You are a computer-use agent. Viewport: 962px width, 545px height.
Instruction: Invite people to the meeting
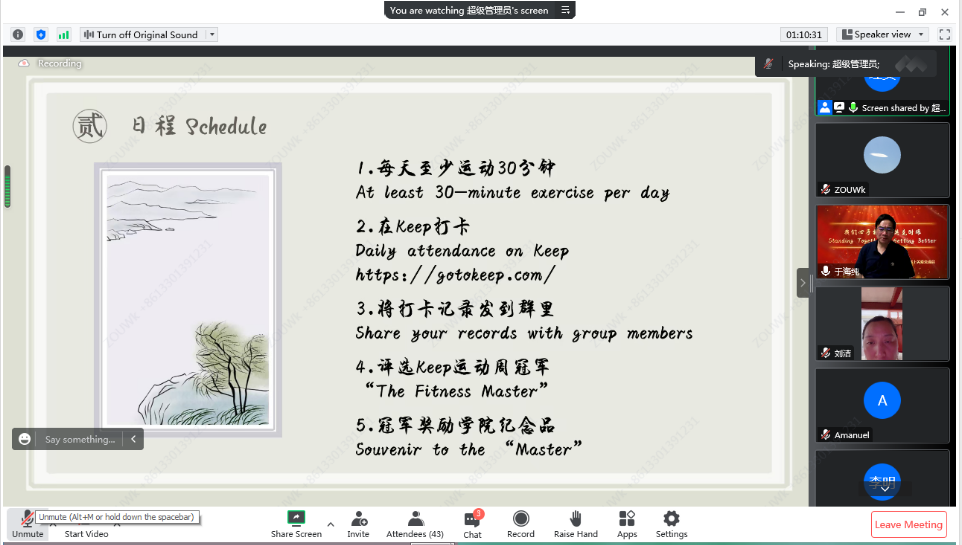[358, 525]
